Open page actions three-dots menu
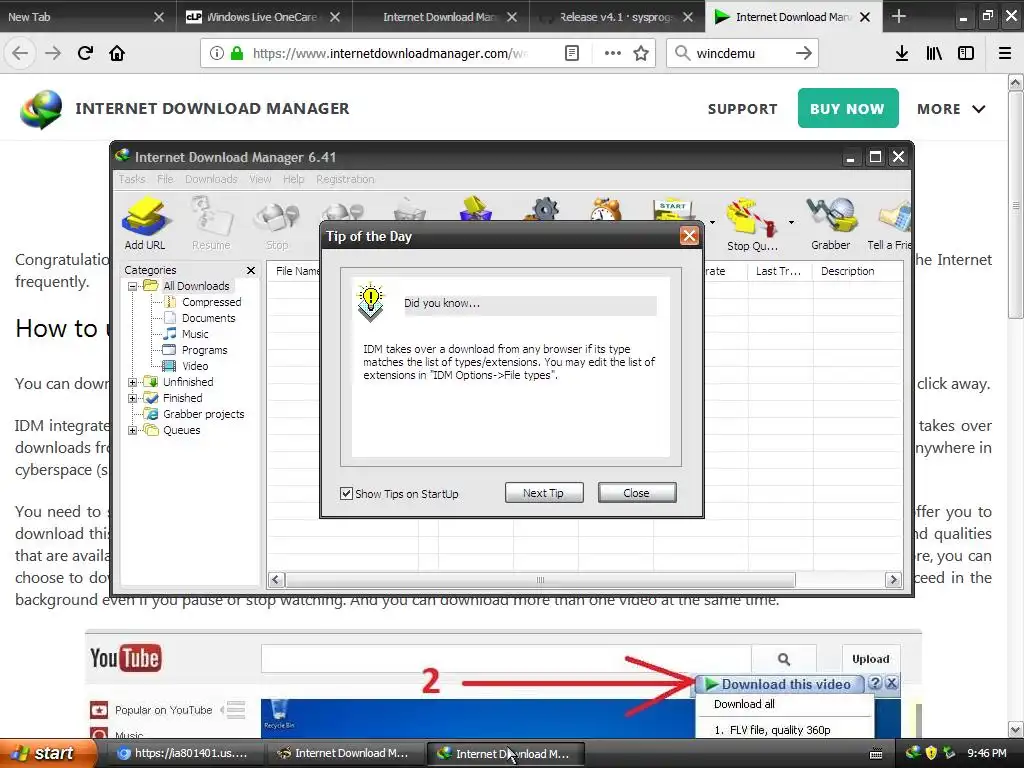 coord(613,53)
